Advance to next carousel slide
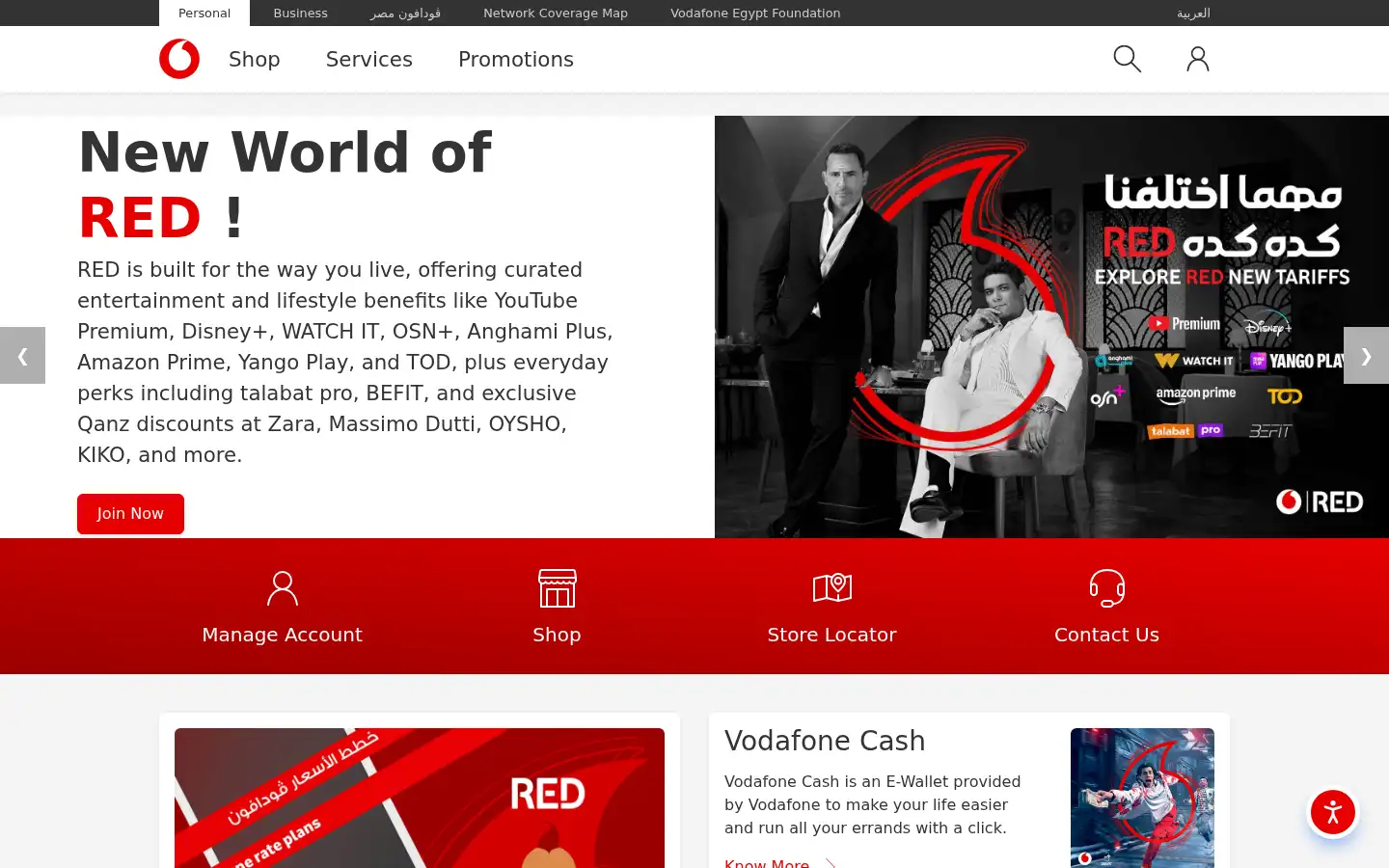 (x=1366, y=356)
